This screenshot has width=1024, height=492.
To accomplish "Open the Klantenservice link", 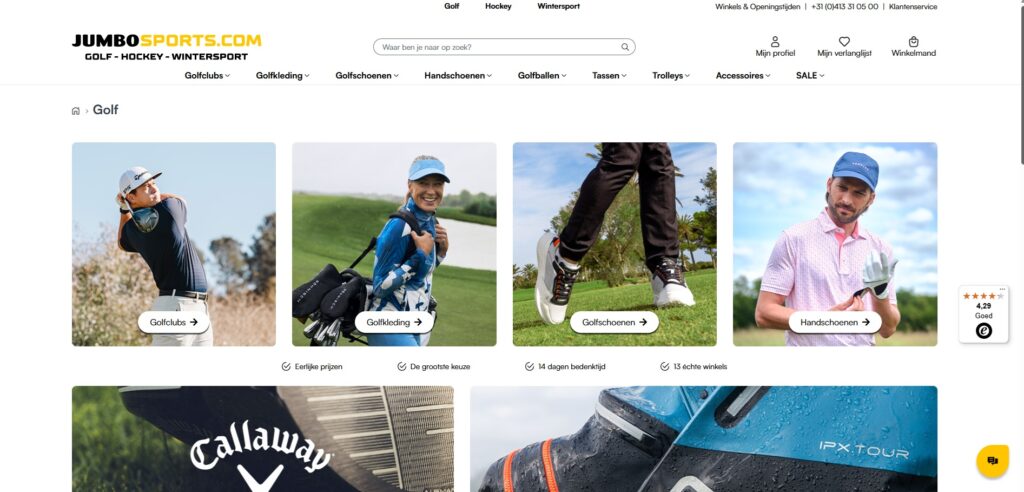I will [913, 7].
